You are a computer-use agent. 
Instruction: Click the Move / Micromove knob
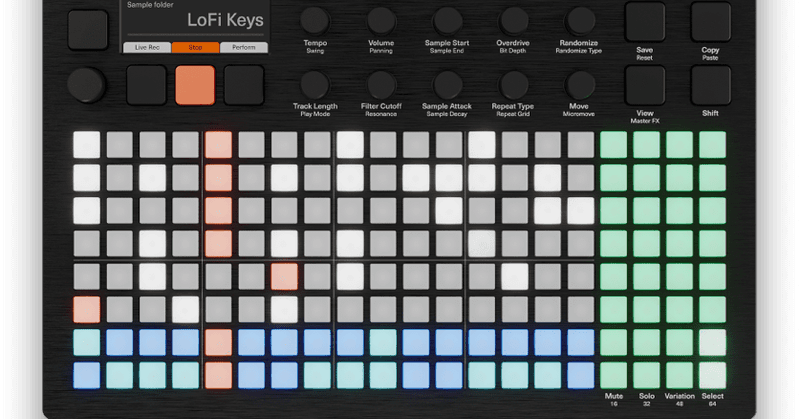click(x=580, y=85)
